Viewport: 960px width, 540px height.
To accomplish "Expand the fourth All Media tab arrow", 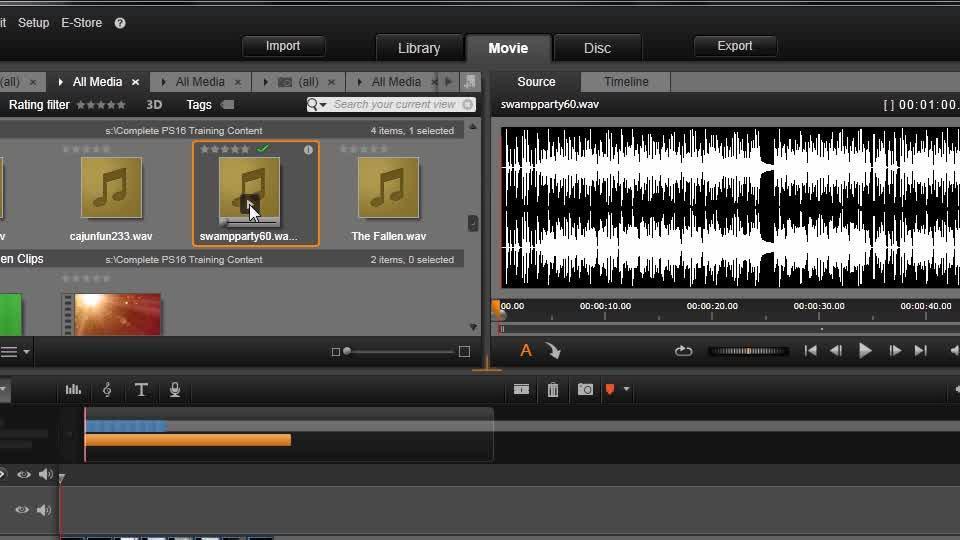I will point(359,82).
